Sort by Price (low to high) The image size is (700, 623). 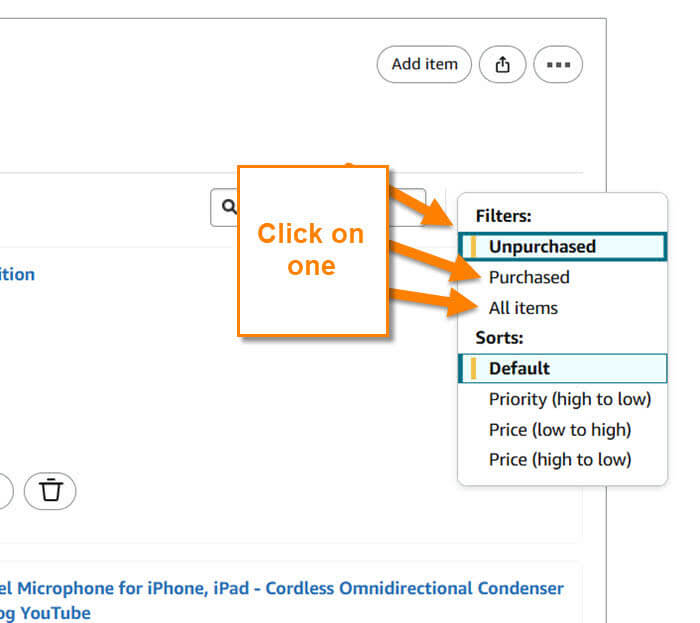(x=562, y=430)
